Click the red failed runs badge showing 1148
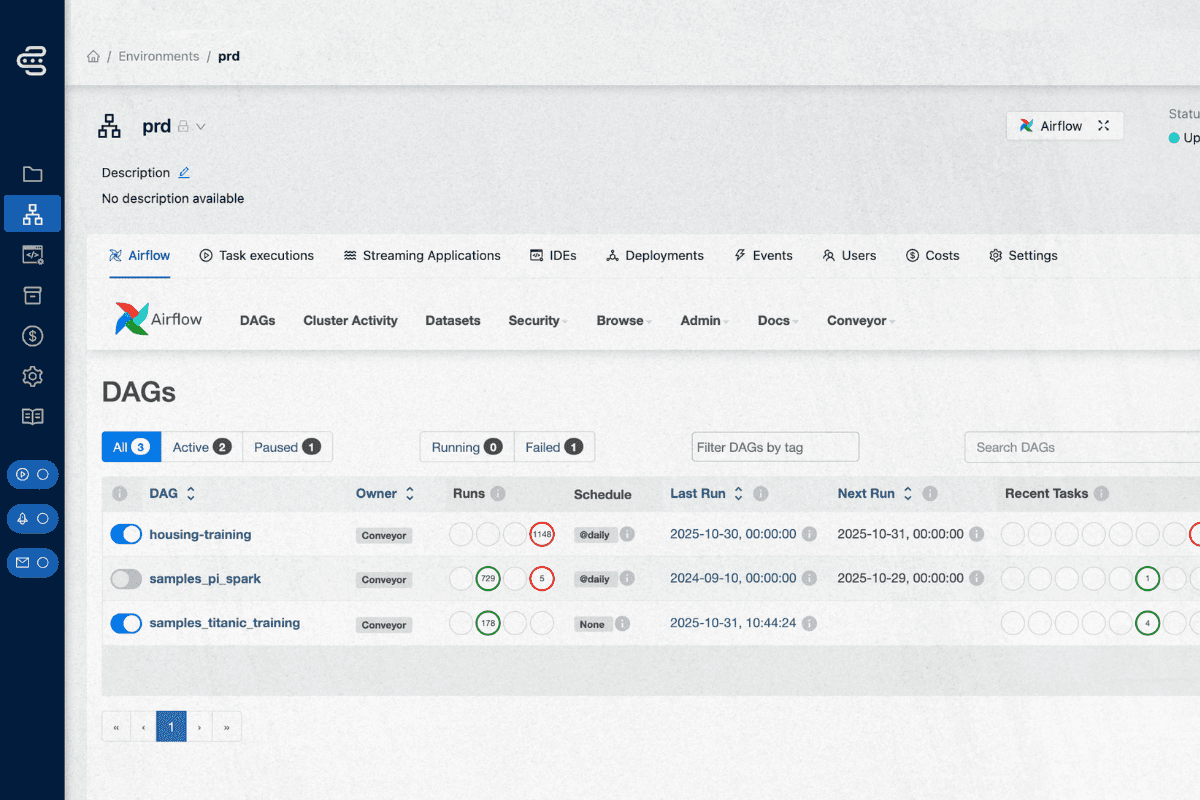Image resolution: width=1200 pixels, height=800 pixels. pos(542,534)
